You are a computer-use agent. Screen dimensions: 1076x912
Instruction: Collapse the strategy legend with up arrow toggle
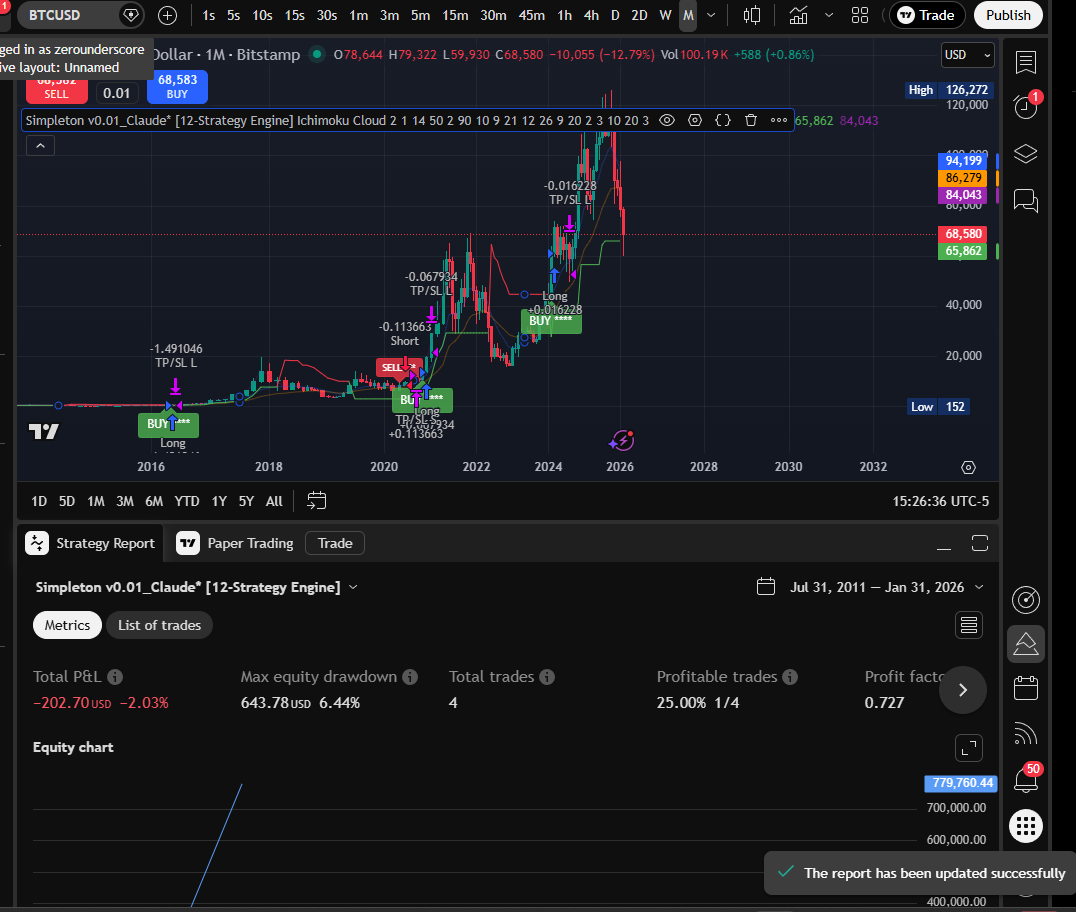[x=40, y=145]
